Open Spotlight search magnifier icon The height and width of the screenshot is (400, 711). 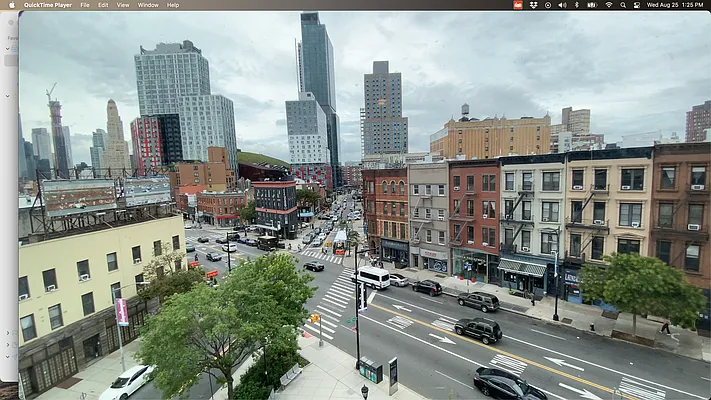(x=623, y=5)
